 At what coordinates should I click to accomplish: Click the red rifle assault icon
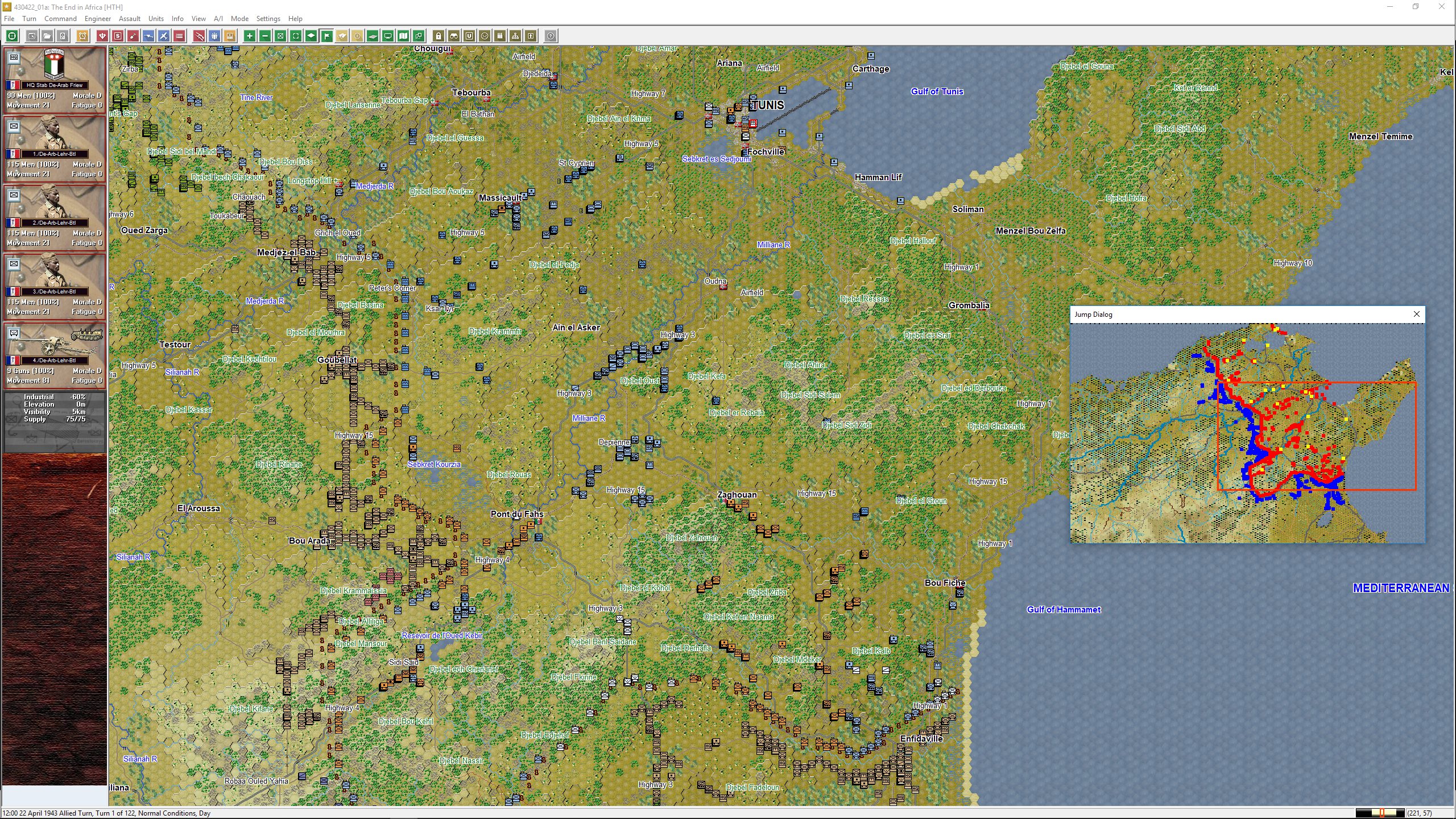[x=199, y=36]
